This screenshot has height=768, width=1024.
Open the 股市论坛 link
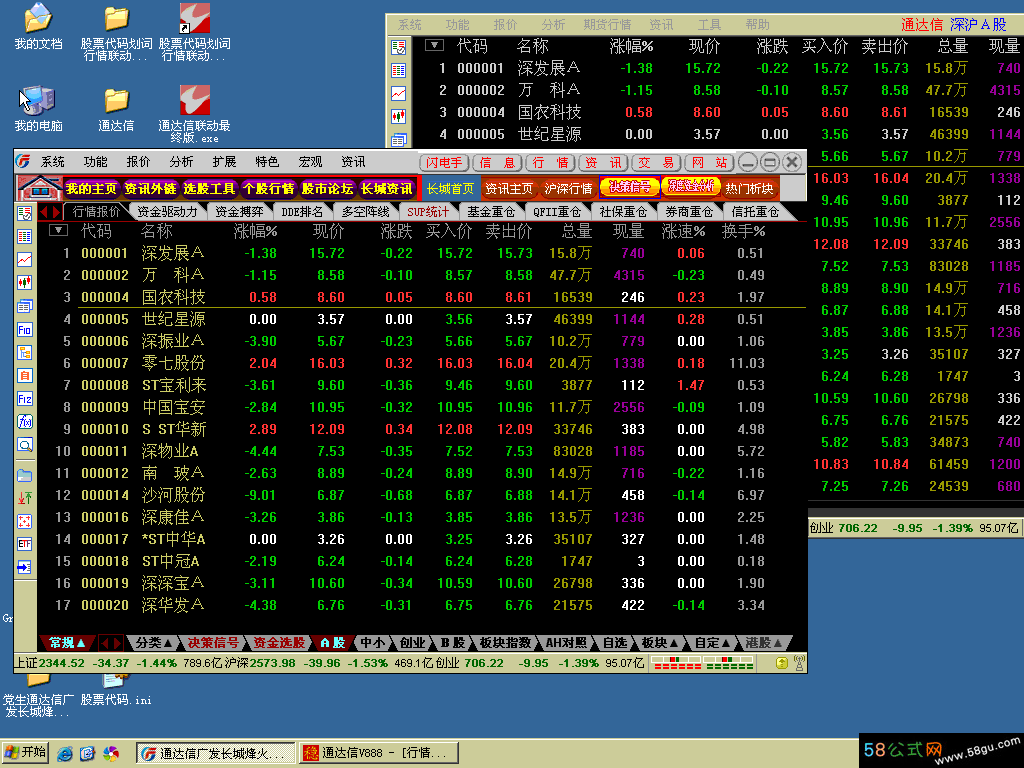tap(327, 189)
